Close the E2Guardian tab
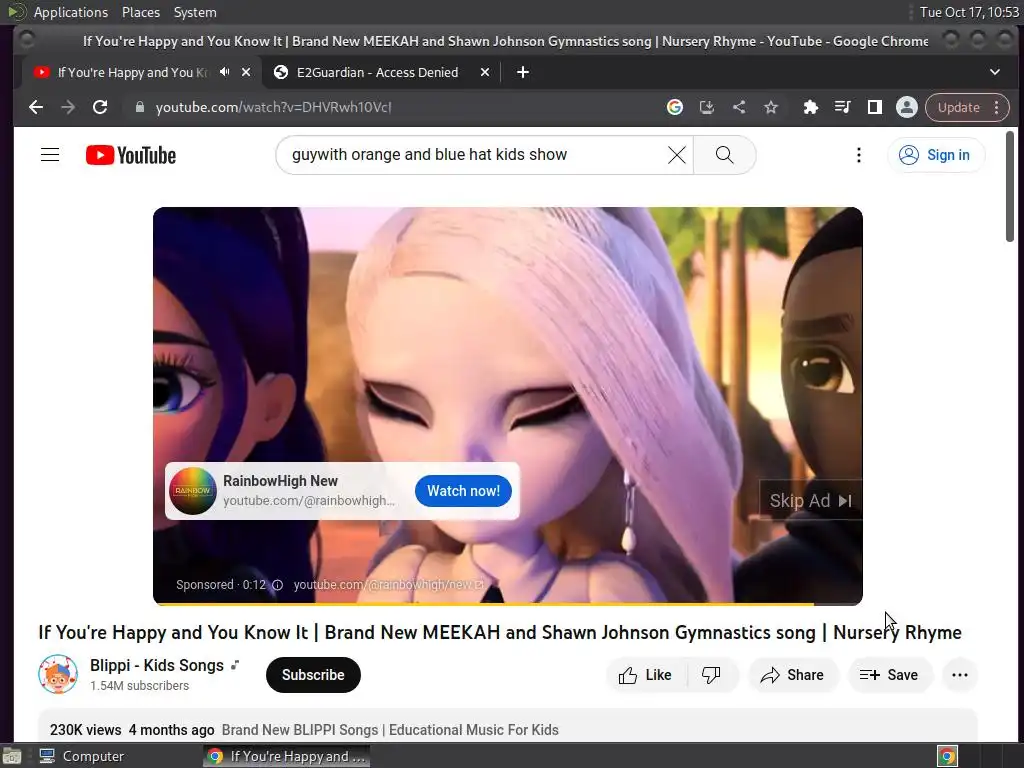This screenshot has height=768, width=1024. pos(485,72)
